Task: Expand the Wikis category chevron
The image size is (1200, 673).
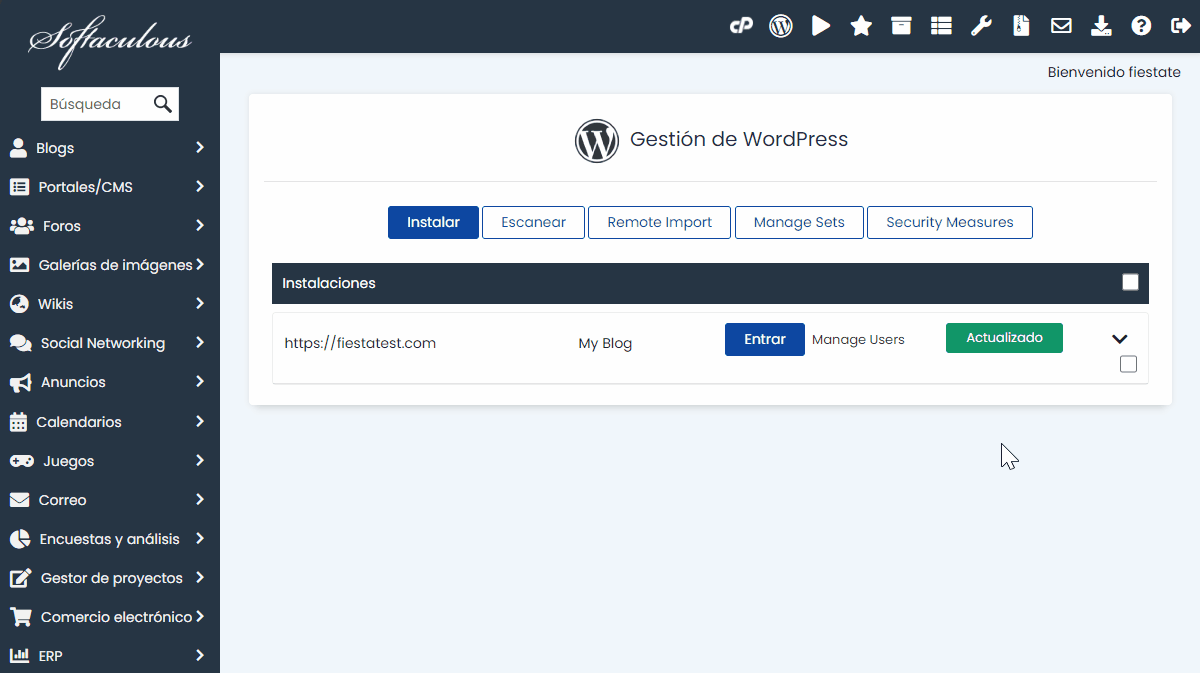Action: [200, 304]
